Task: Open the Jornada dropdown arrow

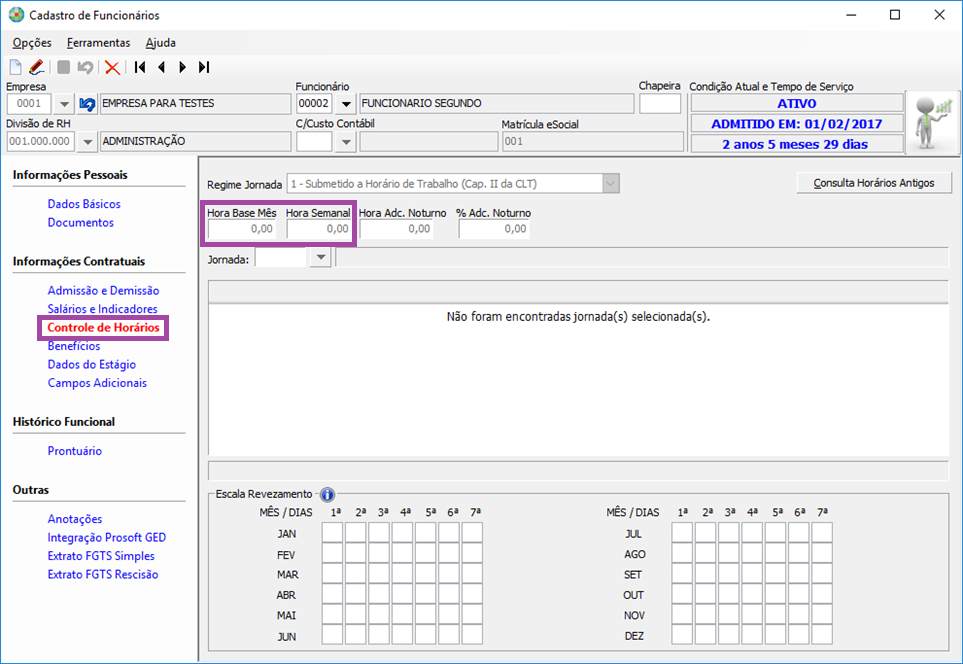Action: (320, 257)
